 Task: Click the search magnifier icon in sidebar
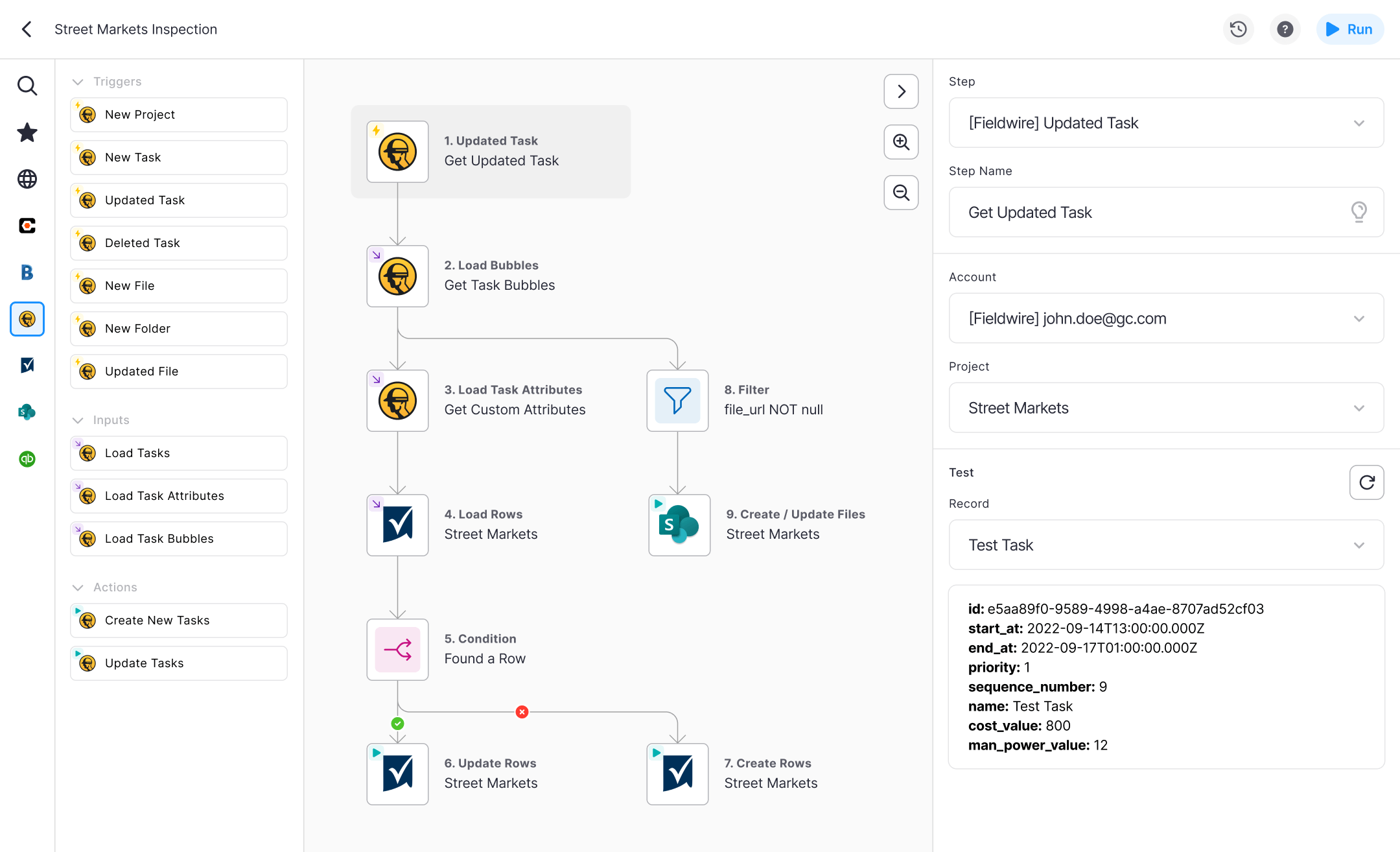[x=27, y=85]
